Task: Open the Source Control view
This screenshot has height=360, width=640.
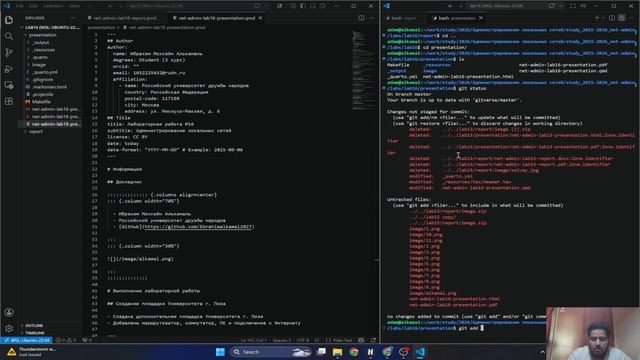Action: (9, 52)
